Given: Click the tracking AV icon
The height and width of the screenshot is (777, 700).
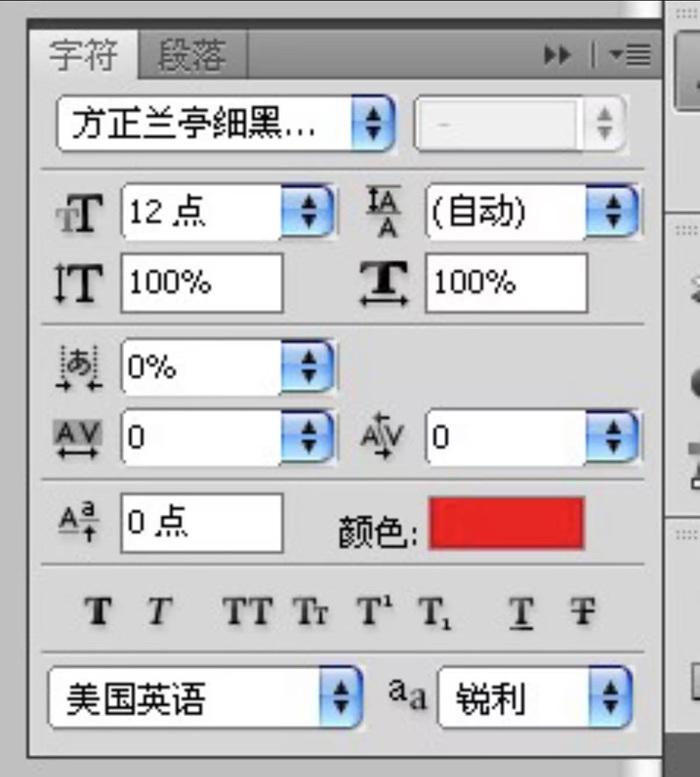Looking at the screenshot, I should click(78, 438).
